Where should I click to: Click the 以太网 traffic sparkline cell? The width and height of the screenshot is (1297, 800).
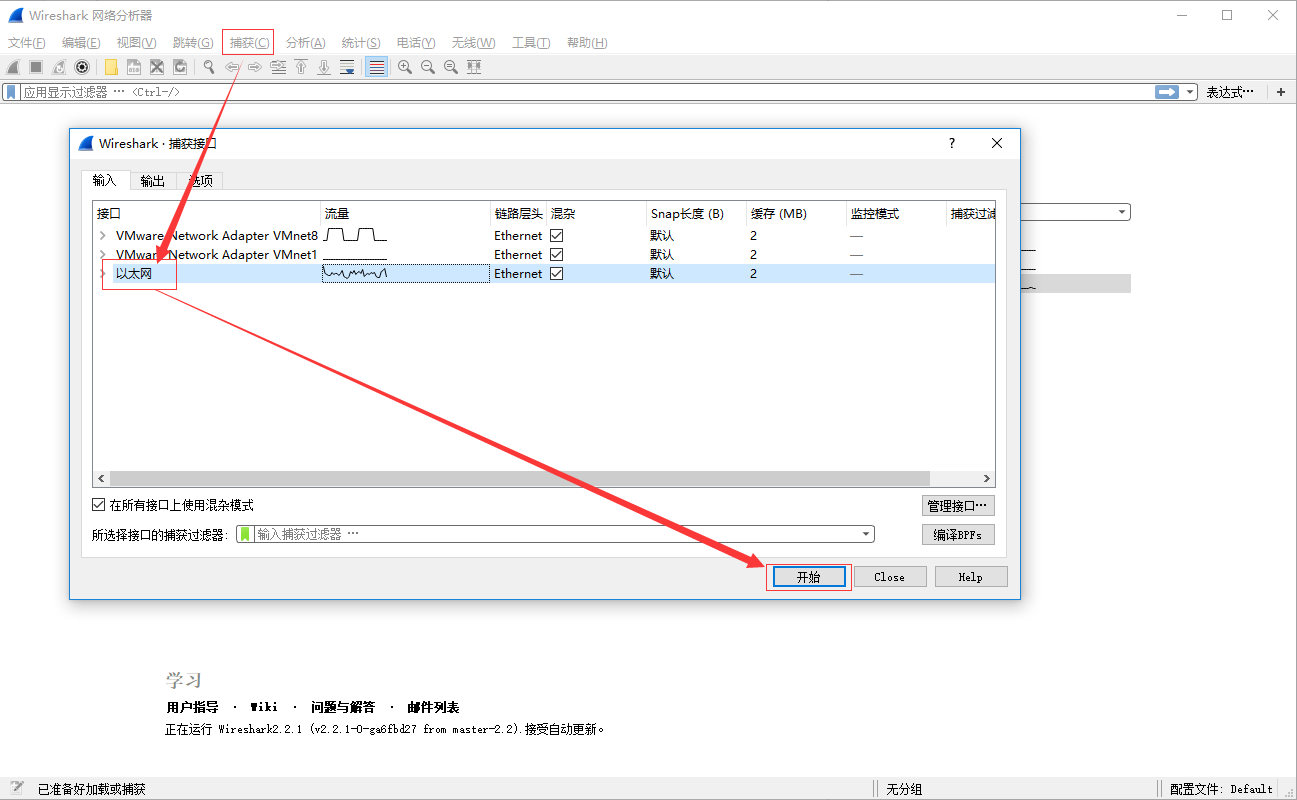tap(405, 273)
